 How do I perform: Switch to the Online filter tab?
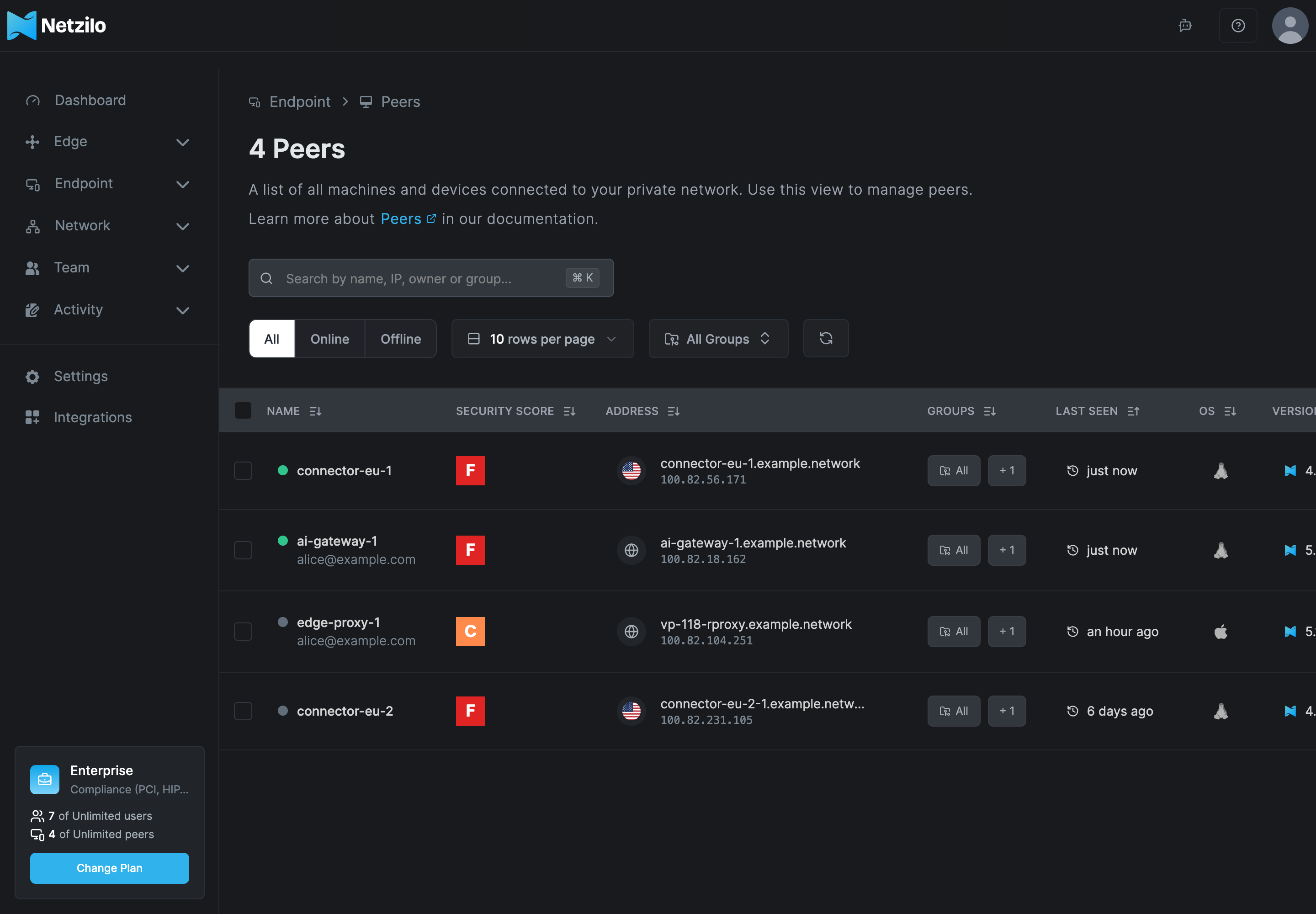pos(330,339)
